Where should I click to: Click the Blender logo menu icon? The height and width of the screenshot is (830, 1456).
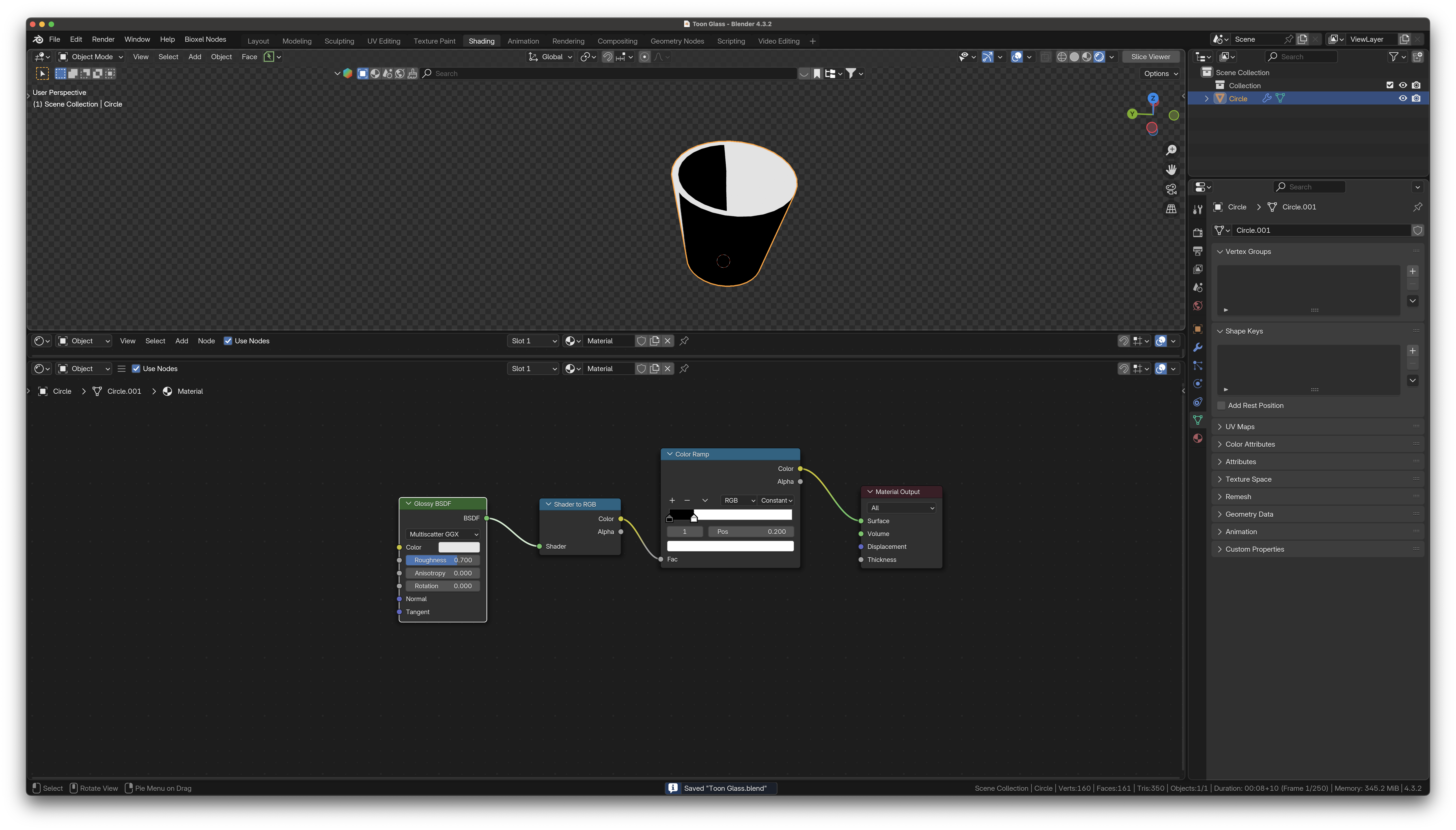38,39
